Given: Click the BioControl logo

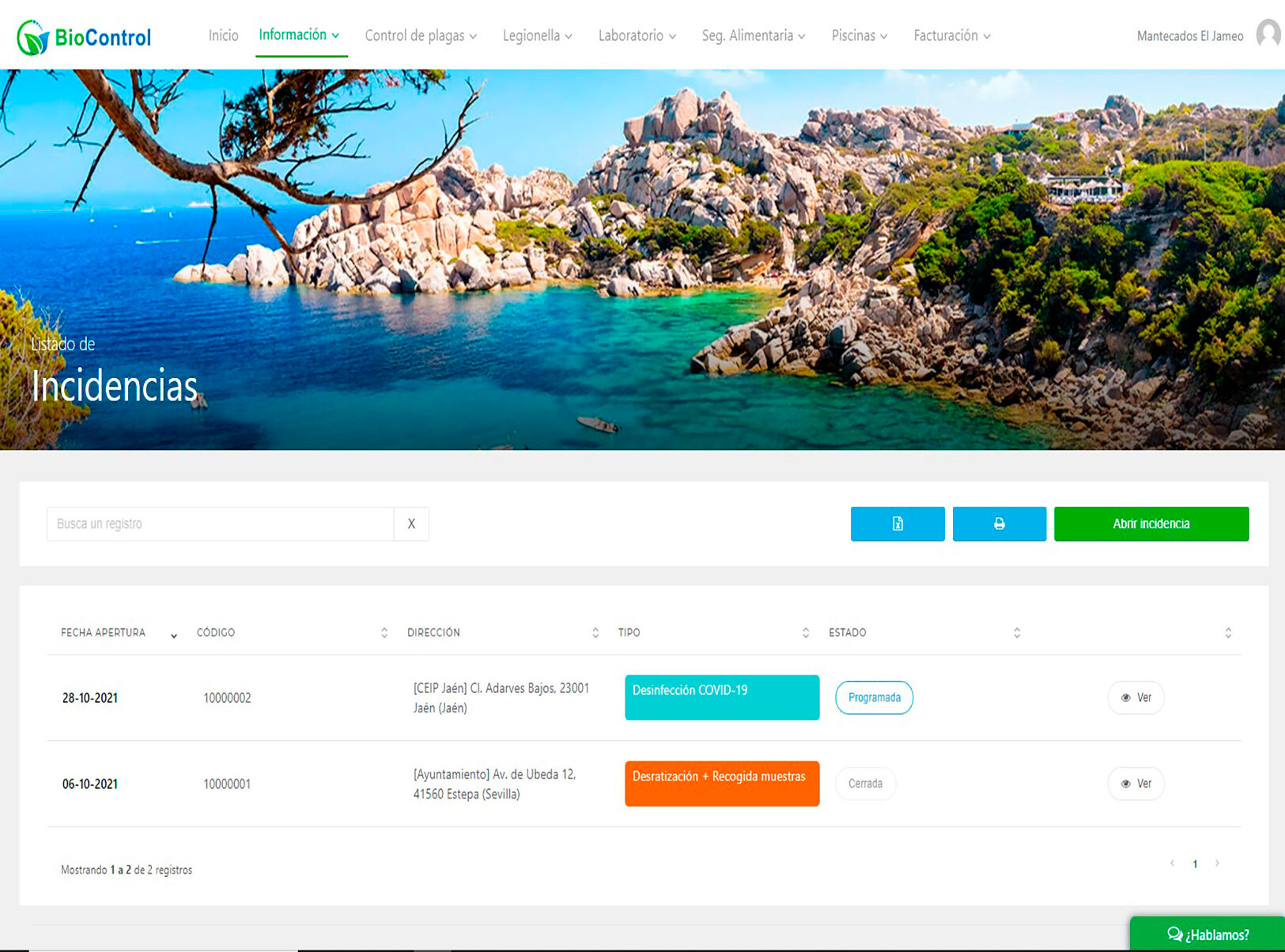Looking at the screenshot, I should 84,37.
